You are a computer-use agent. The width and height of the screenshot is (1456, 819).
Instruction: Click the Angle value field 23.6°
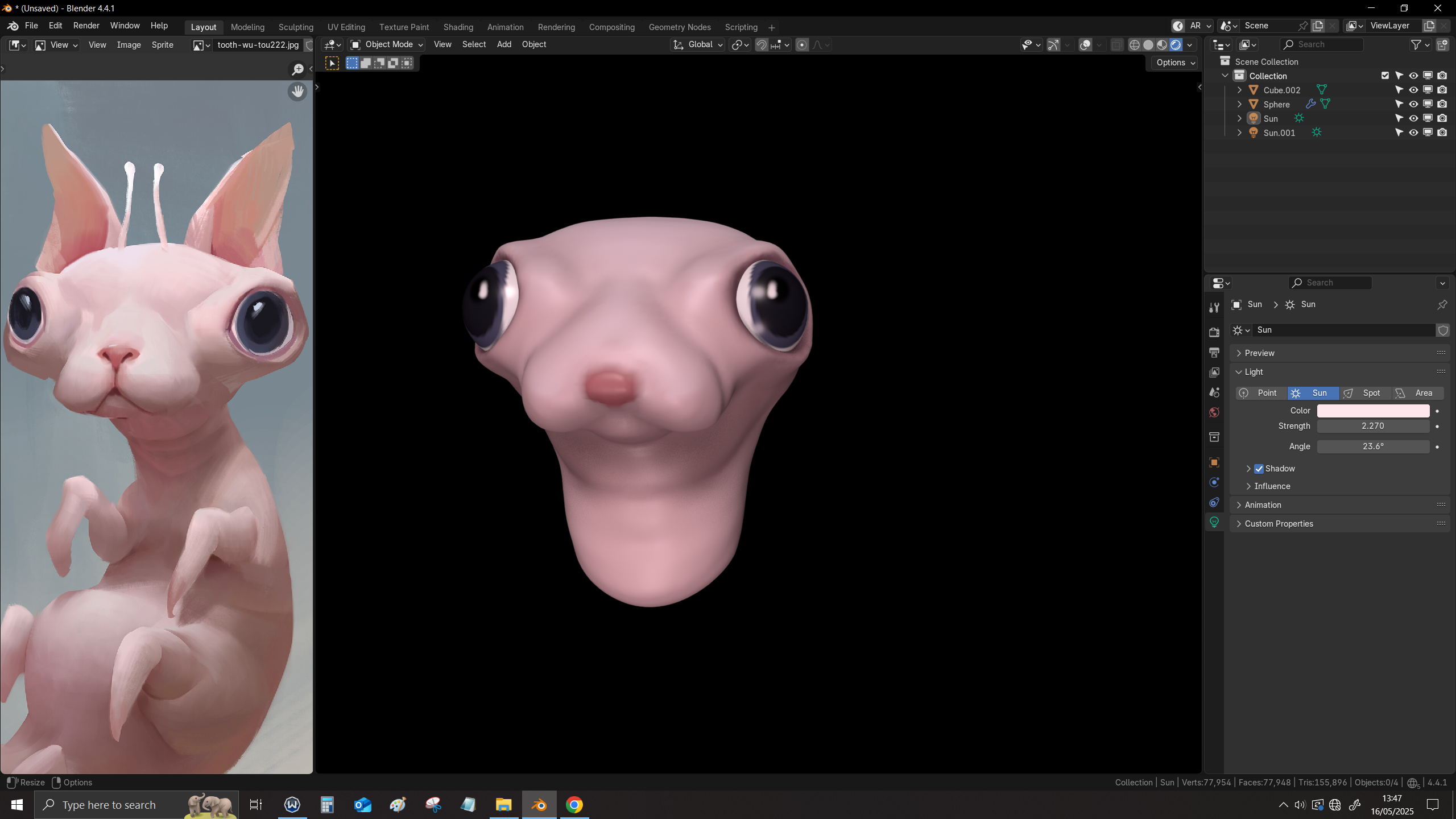click(x=1373, y=447)
